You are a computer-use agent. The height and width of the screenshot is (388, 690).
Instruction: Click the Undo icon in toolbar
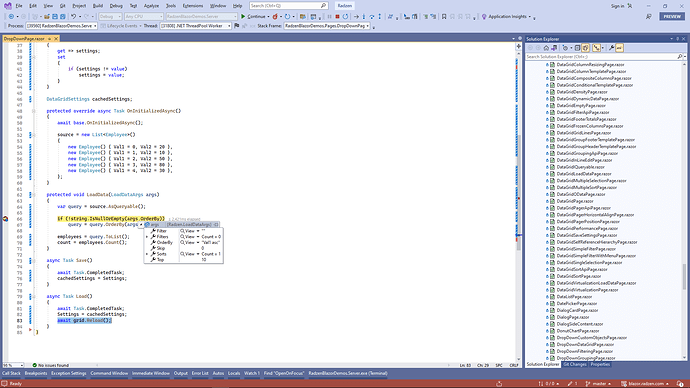point(73,17)
